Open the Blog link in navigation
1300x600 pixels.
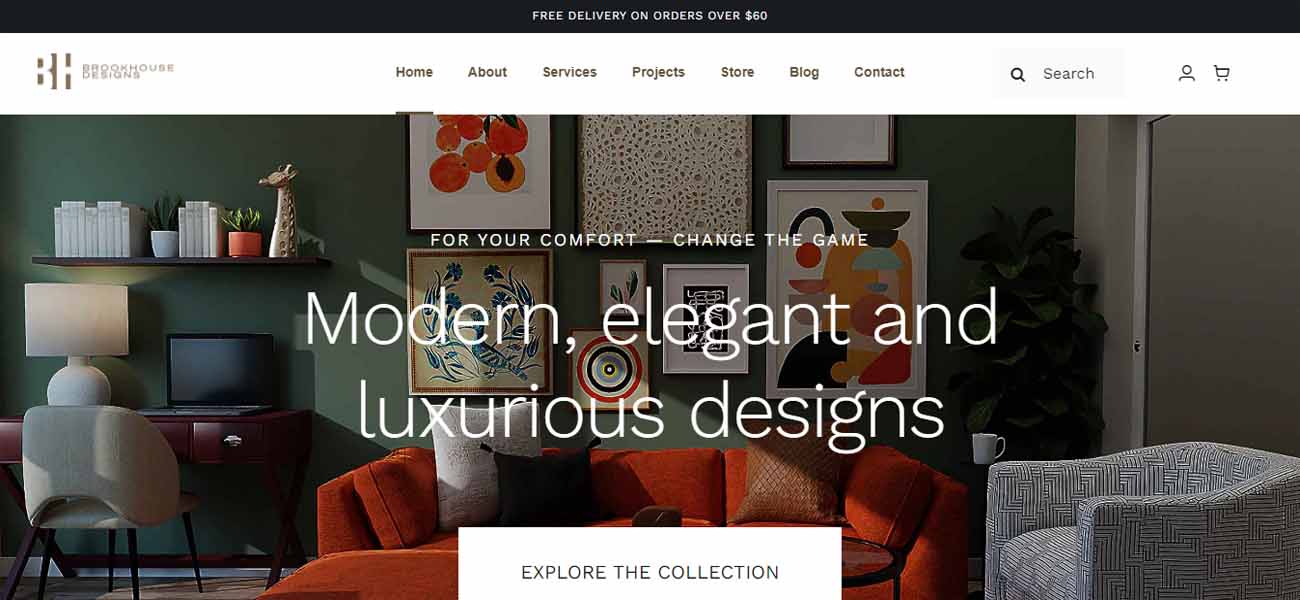coord(804,72)
